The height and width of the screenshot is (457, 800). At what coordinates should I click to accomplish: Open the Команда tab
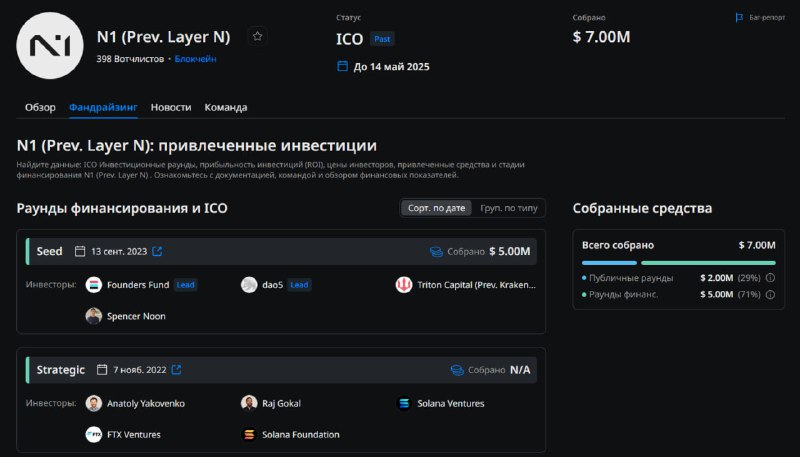click(226, 108)
